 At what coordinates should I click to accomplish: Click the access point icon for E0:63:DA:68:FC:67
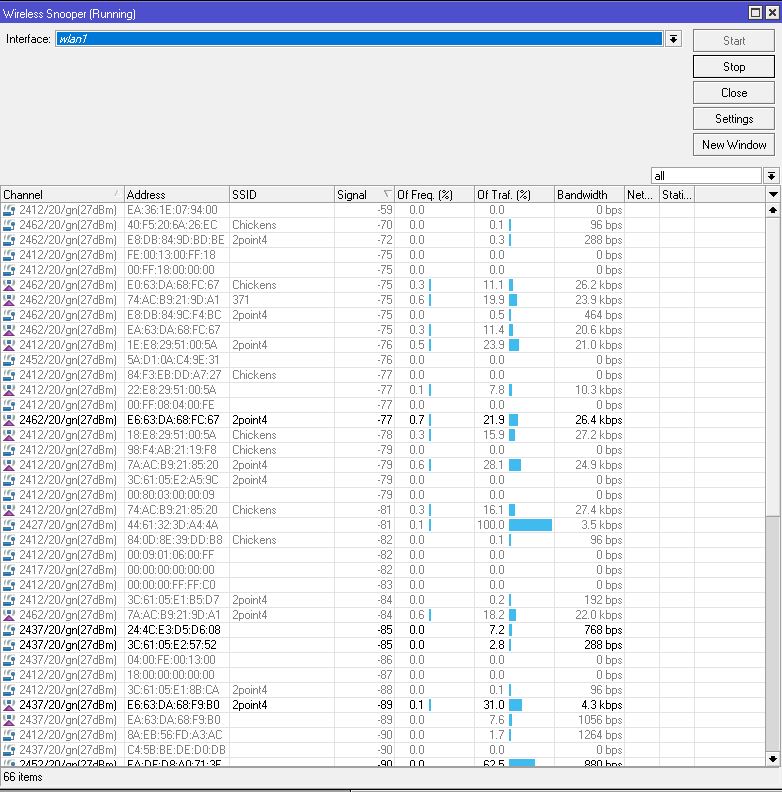pos(9,285)
